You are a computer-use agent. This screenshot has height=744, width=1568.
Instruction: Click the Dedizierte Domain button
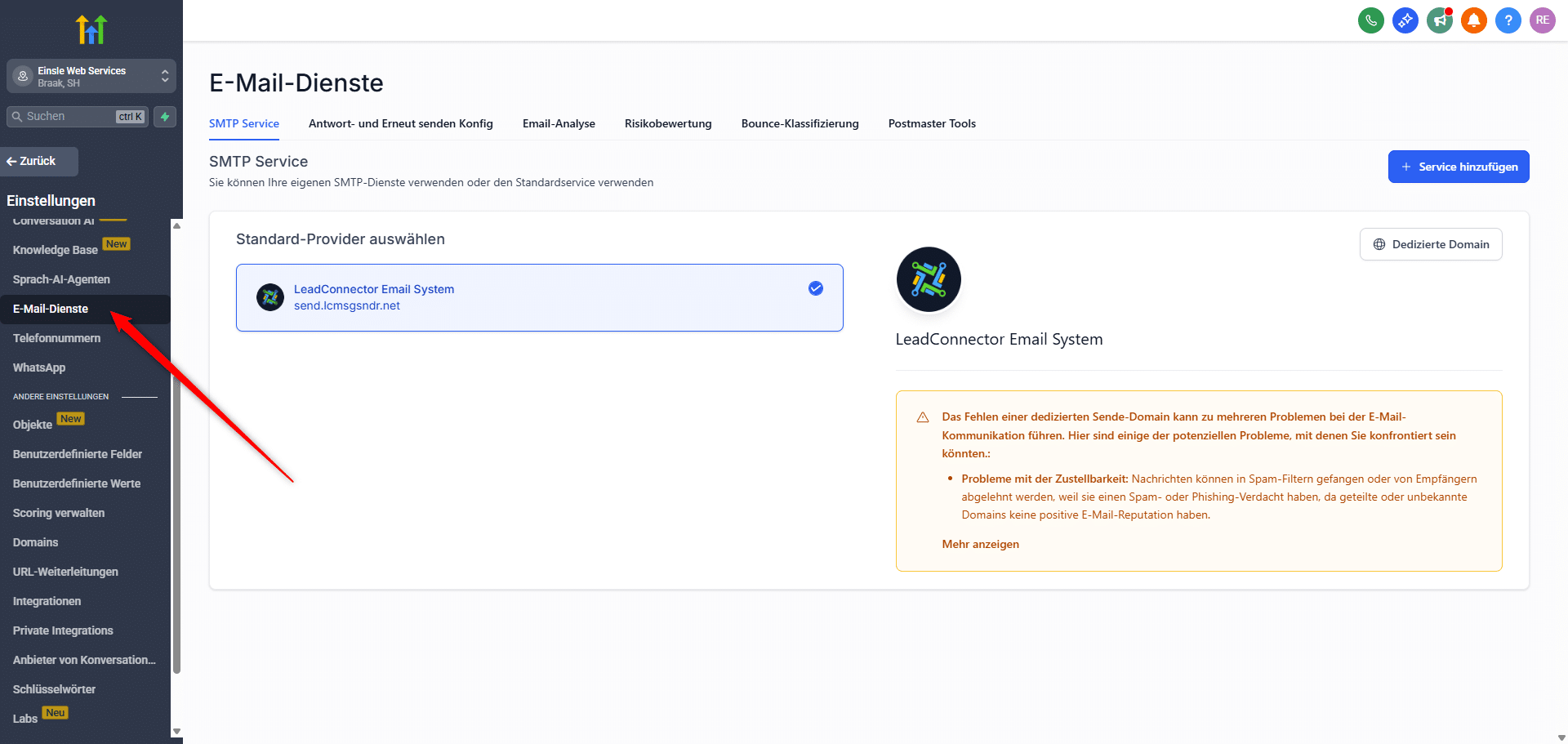point(1431,244)
